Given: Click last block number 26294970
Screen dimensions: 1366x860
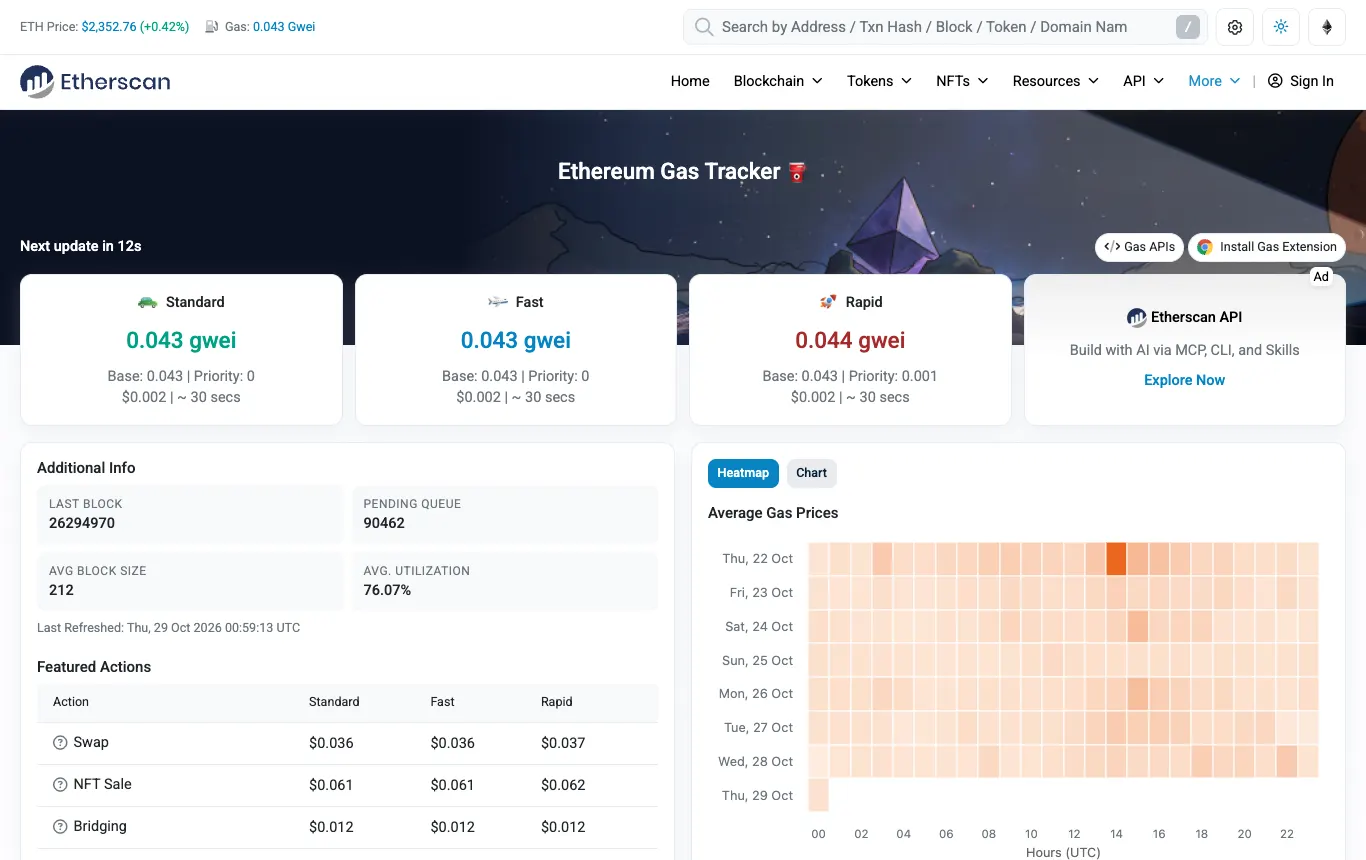Looking at the screenshot, I should 82,523.
